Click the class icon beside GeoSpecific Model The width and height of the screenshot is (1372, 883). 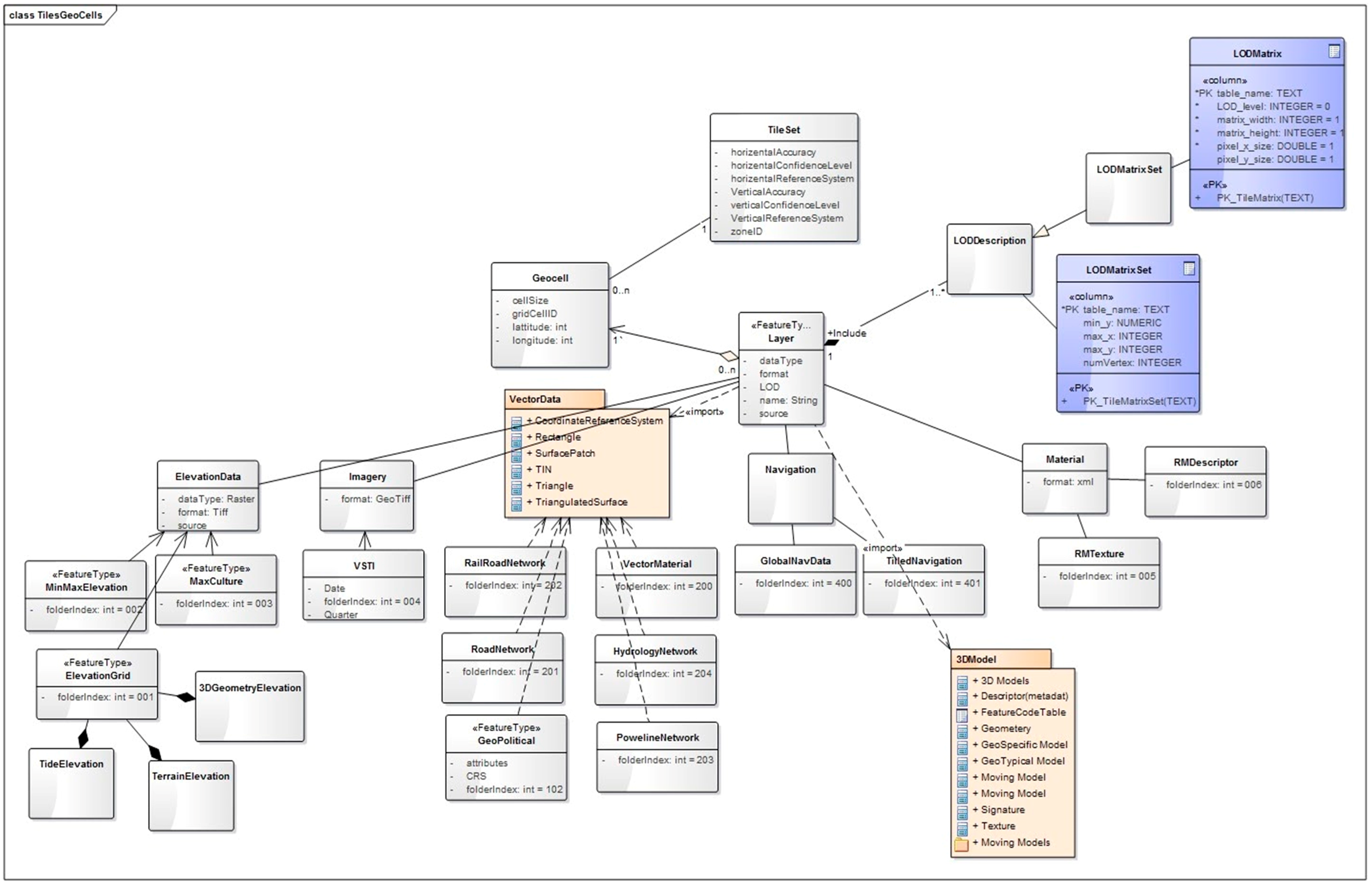click(x=962, y=747)
